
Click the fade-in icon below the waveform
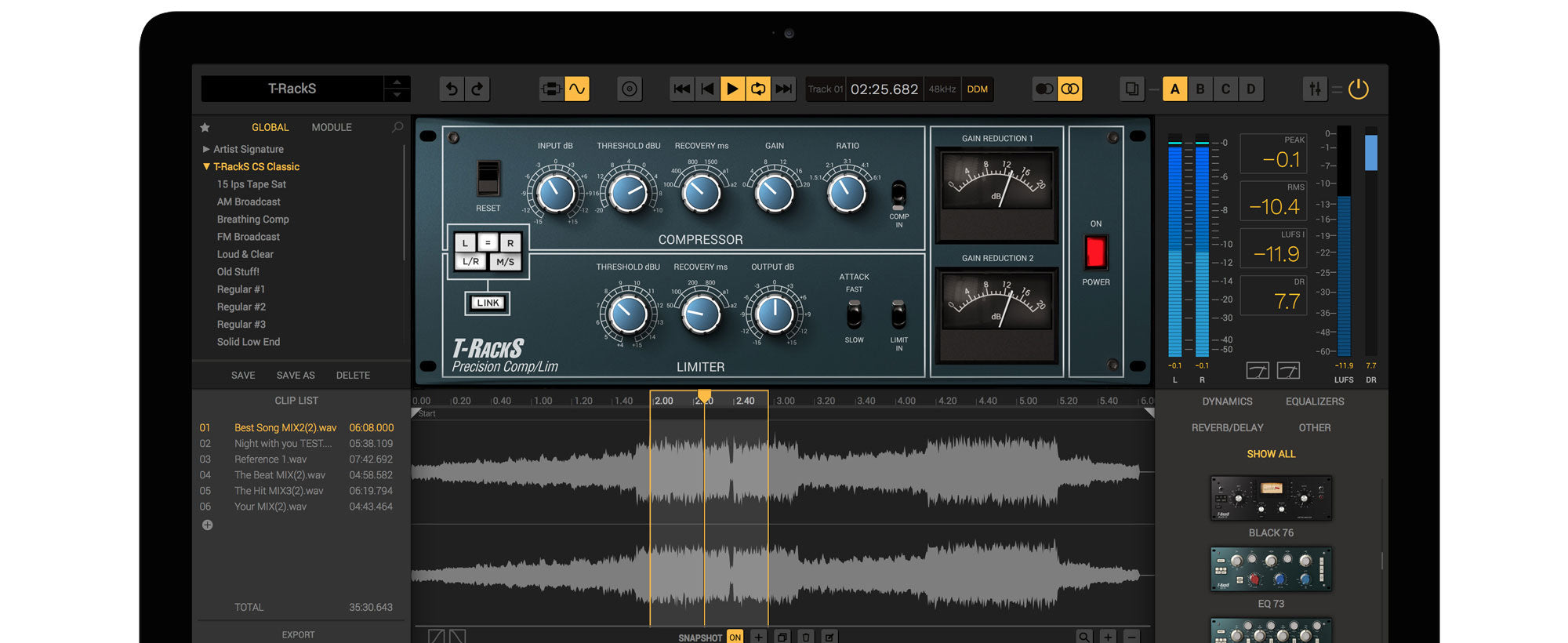[437, 637]
